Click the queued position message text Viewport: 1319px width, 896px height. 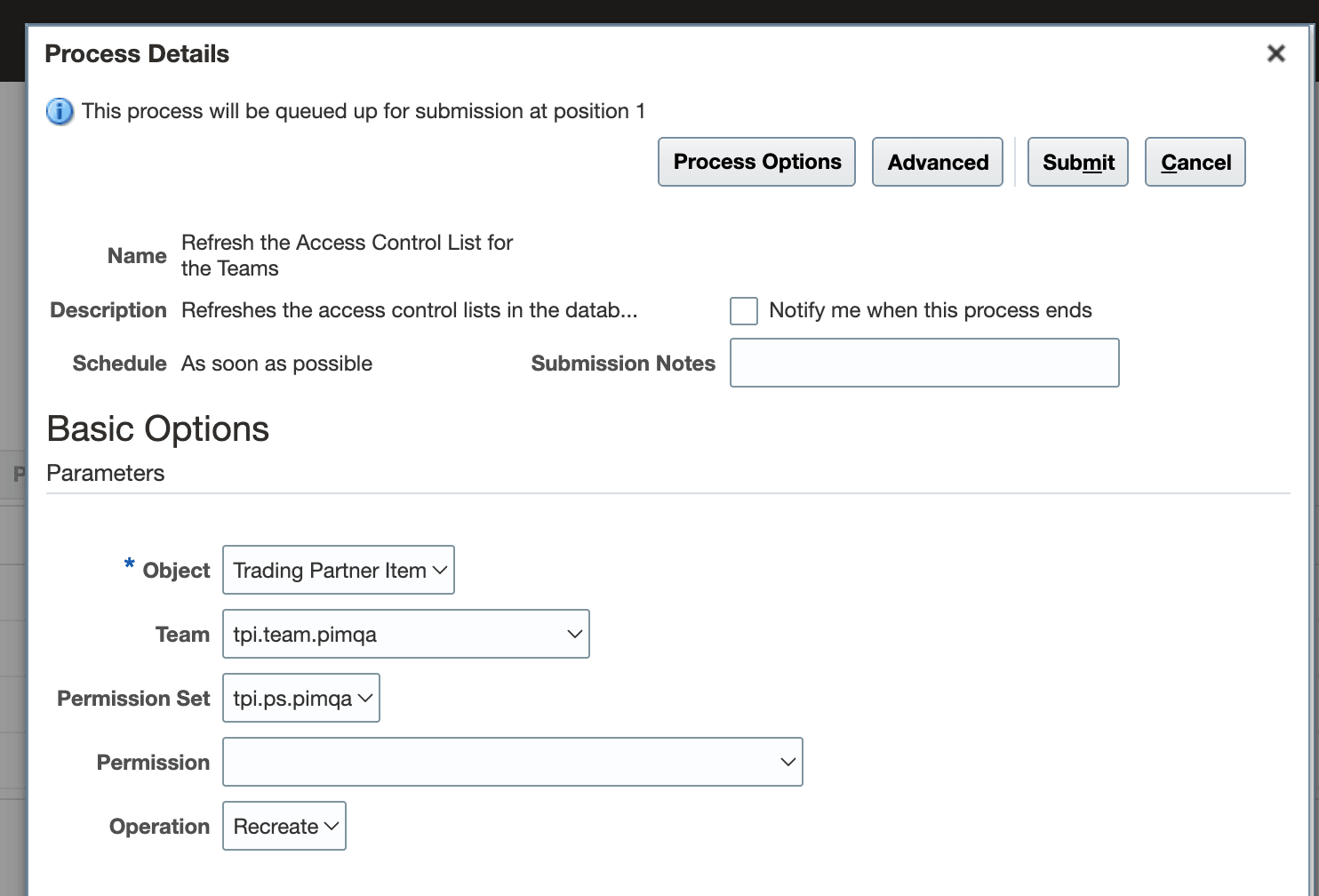pyautogui.click(x=364, y=111)
